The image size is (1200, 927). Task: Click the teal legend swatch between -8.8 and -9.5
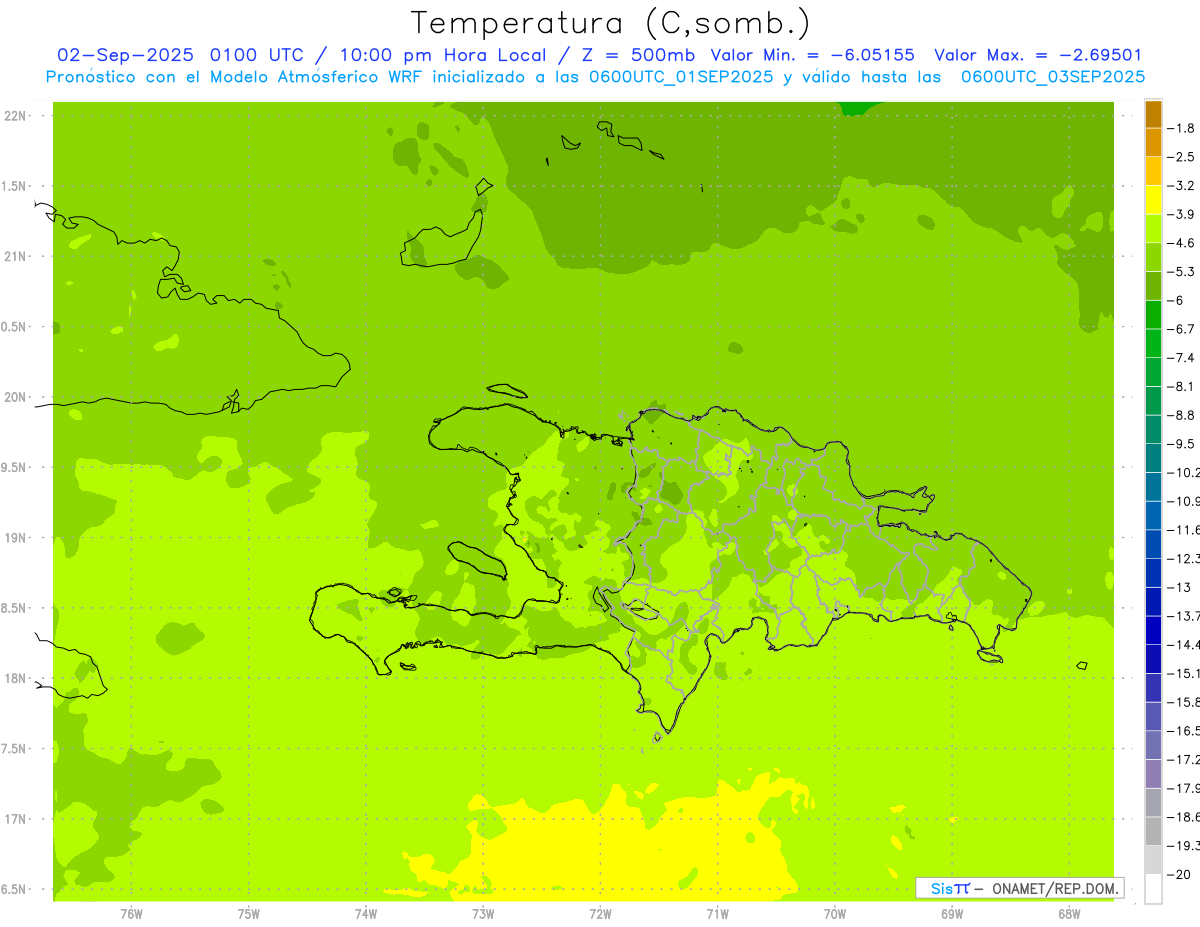(x=1153, y=429)
